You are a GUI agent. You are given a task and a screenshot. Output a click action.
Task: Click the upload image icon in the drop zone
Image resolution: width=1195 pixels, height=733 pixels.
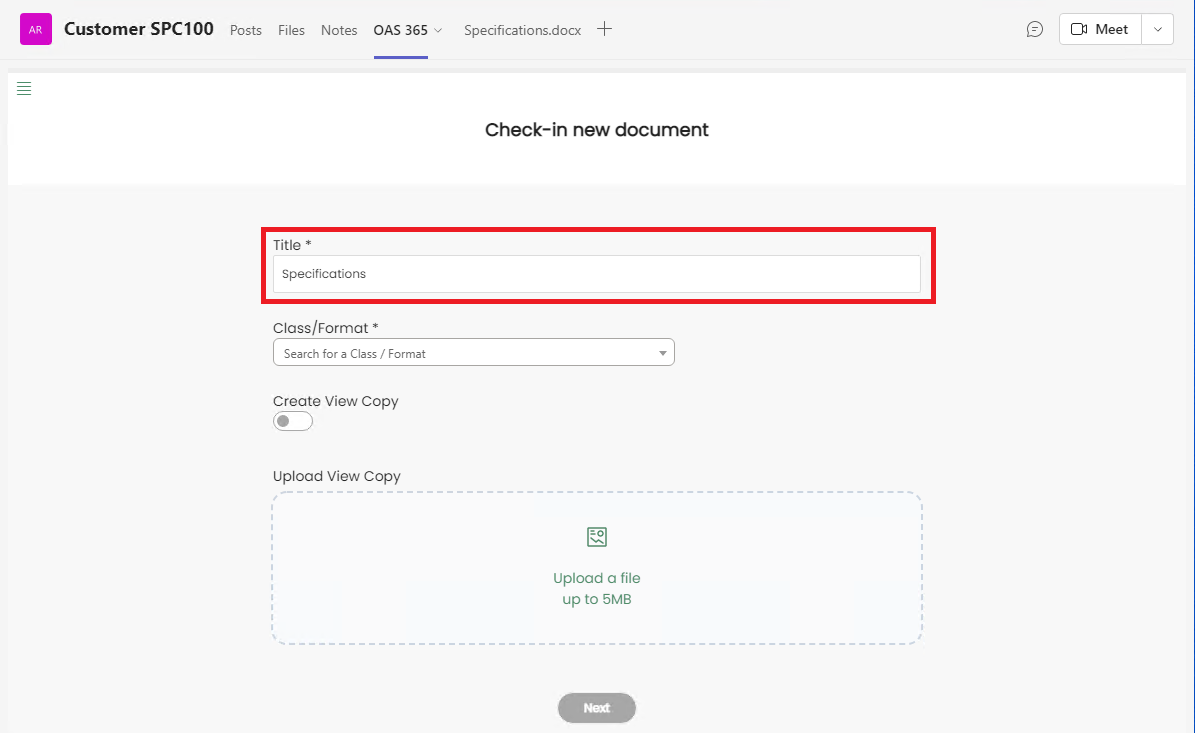597,538
